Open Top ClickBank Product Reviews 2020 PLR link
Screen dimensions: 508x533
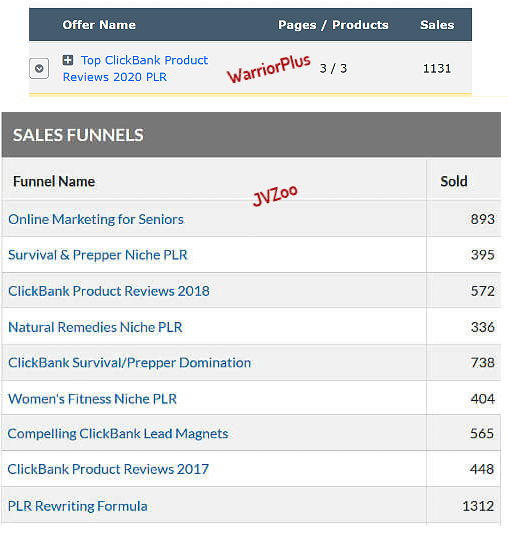135,69
